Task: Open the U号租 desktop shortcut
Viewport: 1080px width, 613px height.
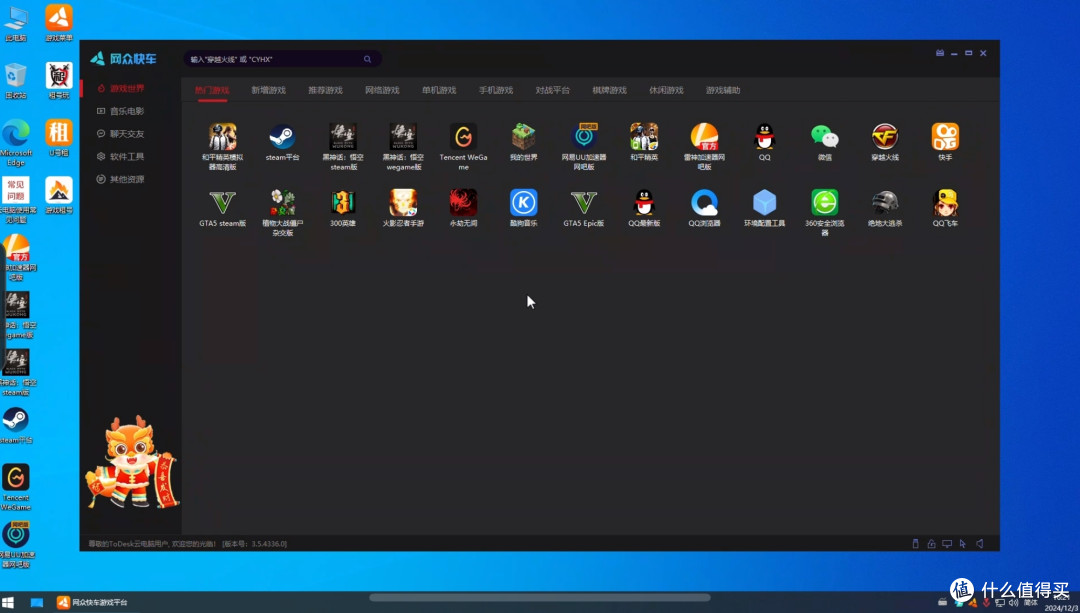Action: click(59, 138)
